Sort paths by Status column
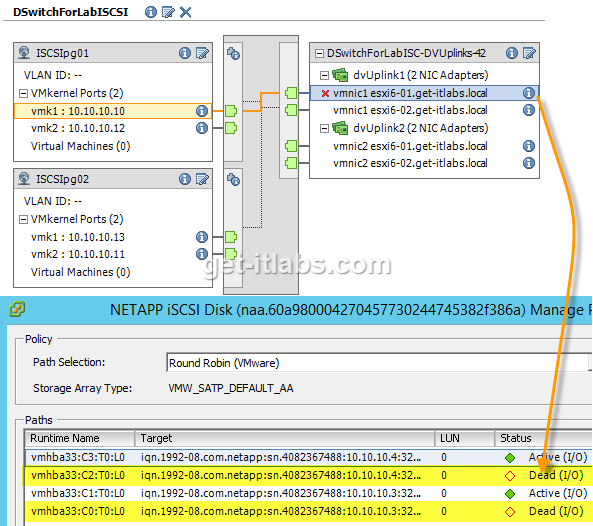 coord(543,438)
